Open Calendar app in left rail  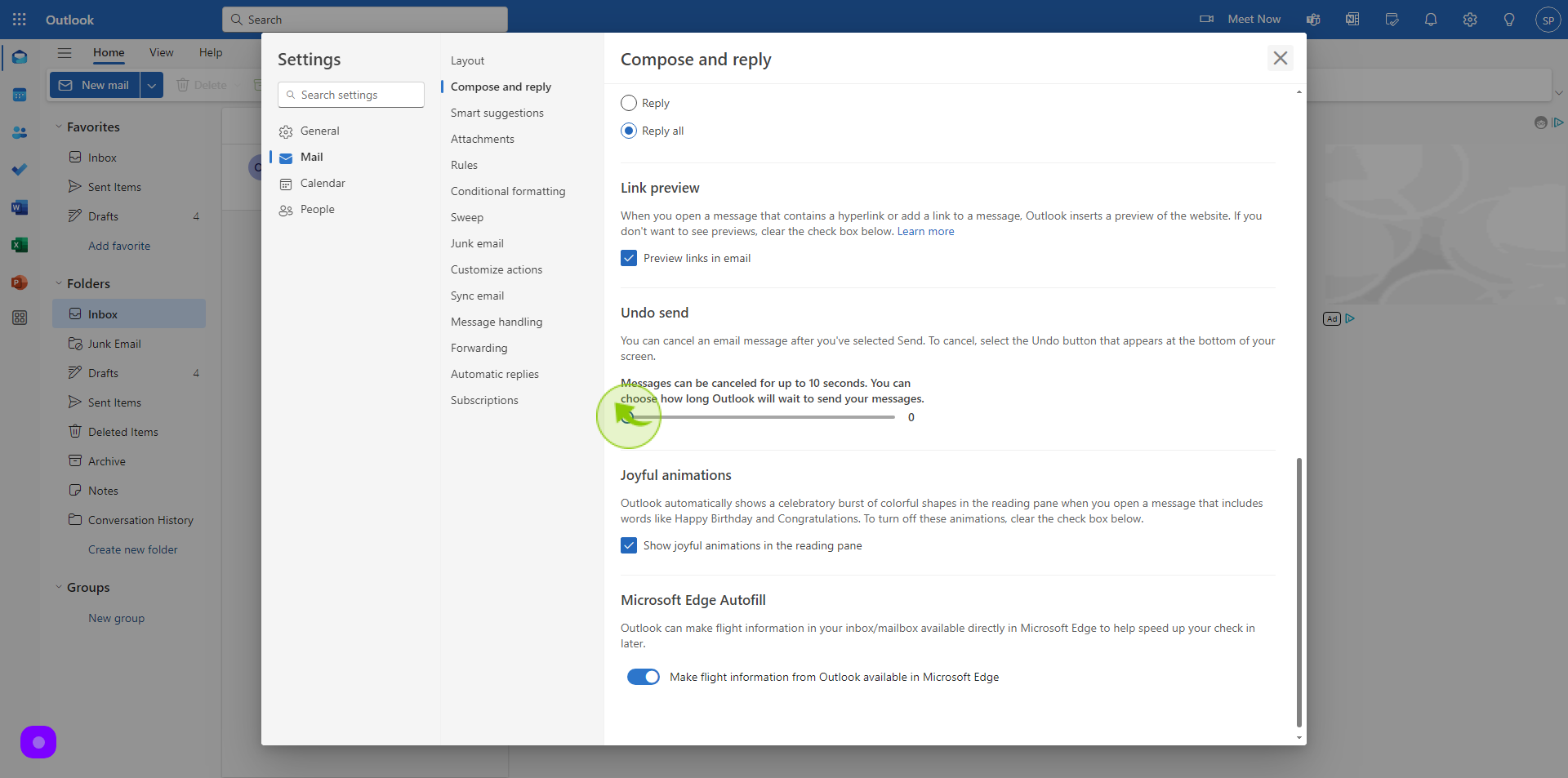coord(20,95)
